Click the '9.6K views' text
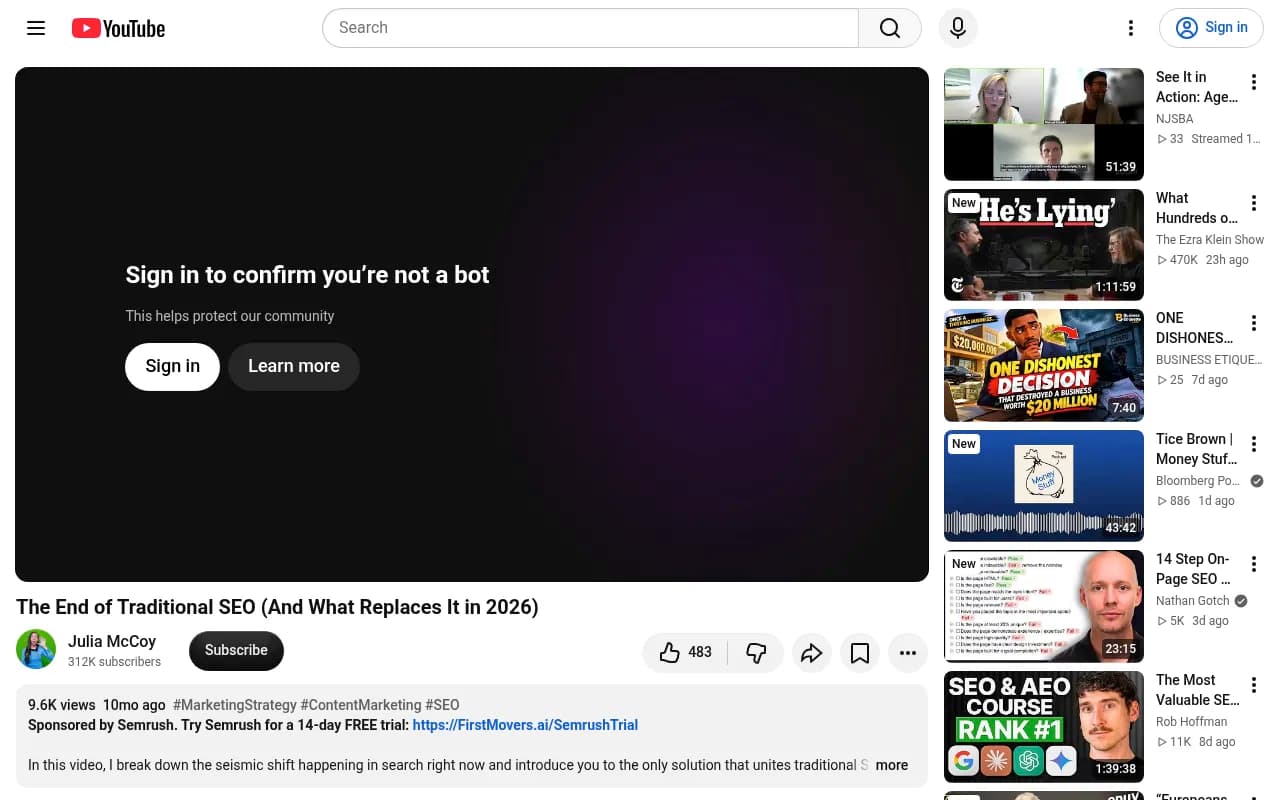The image size is (1280, 800). [x=62, y=705]
